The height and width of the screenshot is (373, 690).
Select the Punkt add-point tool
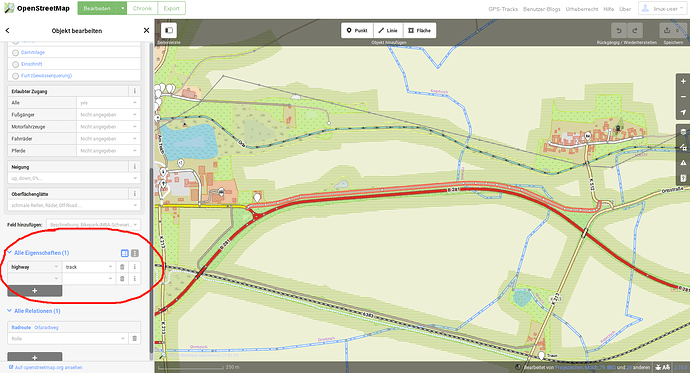coord(357,30)
